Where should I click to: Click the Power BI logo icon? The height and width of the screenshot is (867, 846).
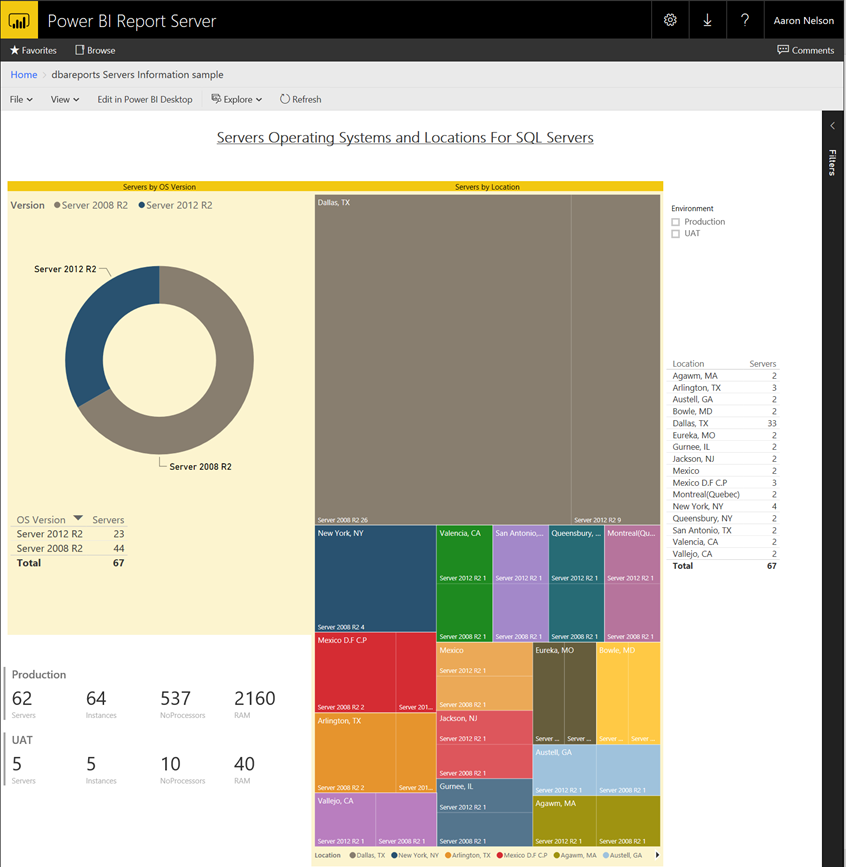point(19,20)
